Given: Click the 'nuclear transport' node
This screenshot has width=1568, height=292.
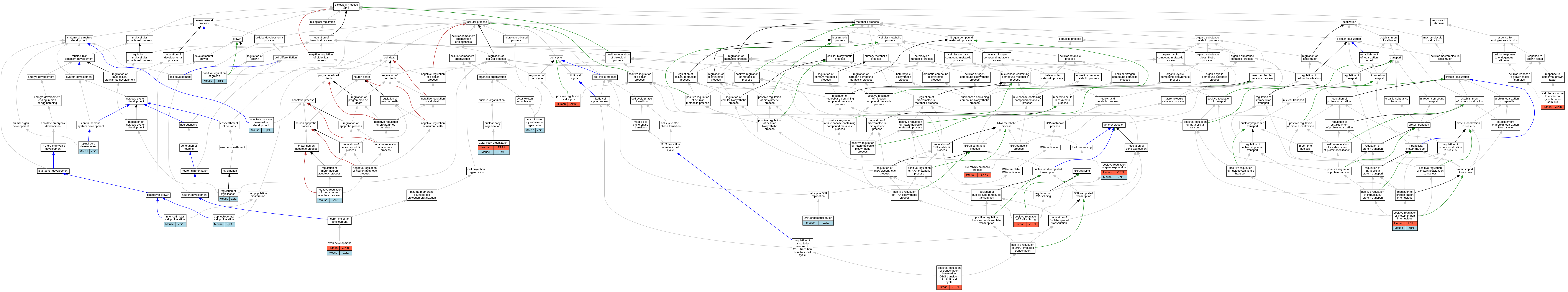Looking at the screenshot, I should click(x=1294, y=100).
